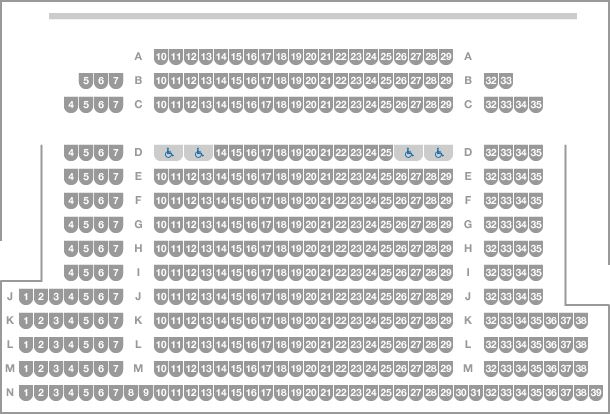Viewport: 610px width, 414px height.
Task: Select seat K3
Action: coord(56,321)
